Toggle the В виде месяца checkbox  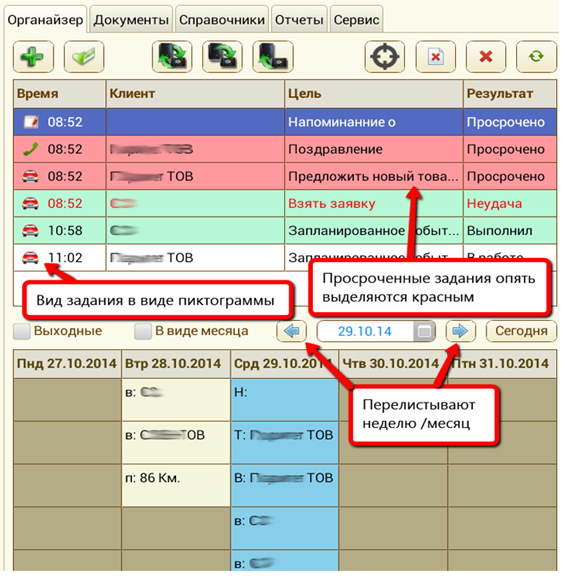(x=143, y=331)
